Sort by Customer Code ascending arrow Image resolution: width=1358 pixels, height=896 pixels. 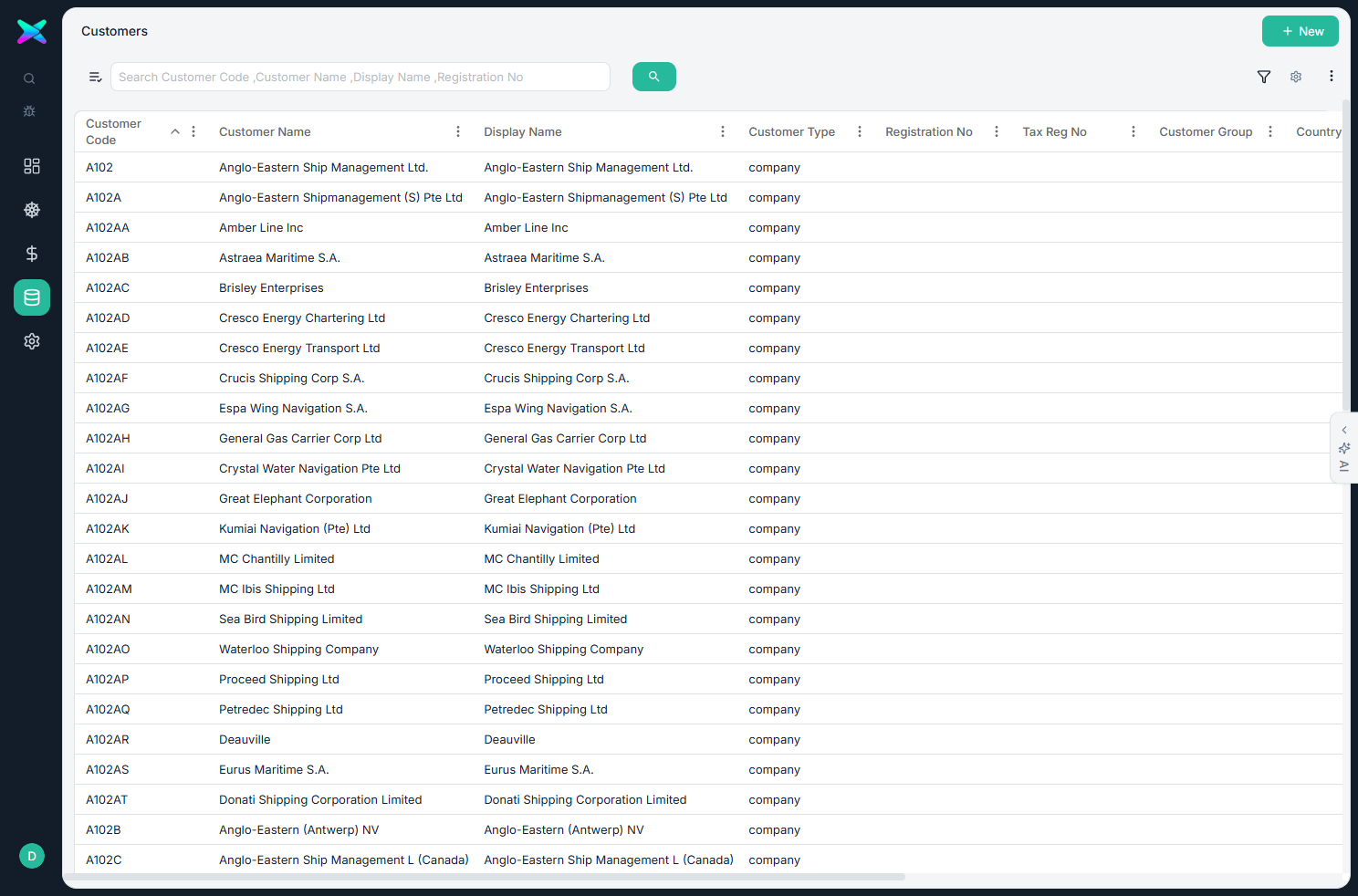click(x=175, y=131)
